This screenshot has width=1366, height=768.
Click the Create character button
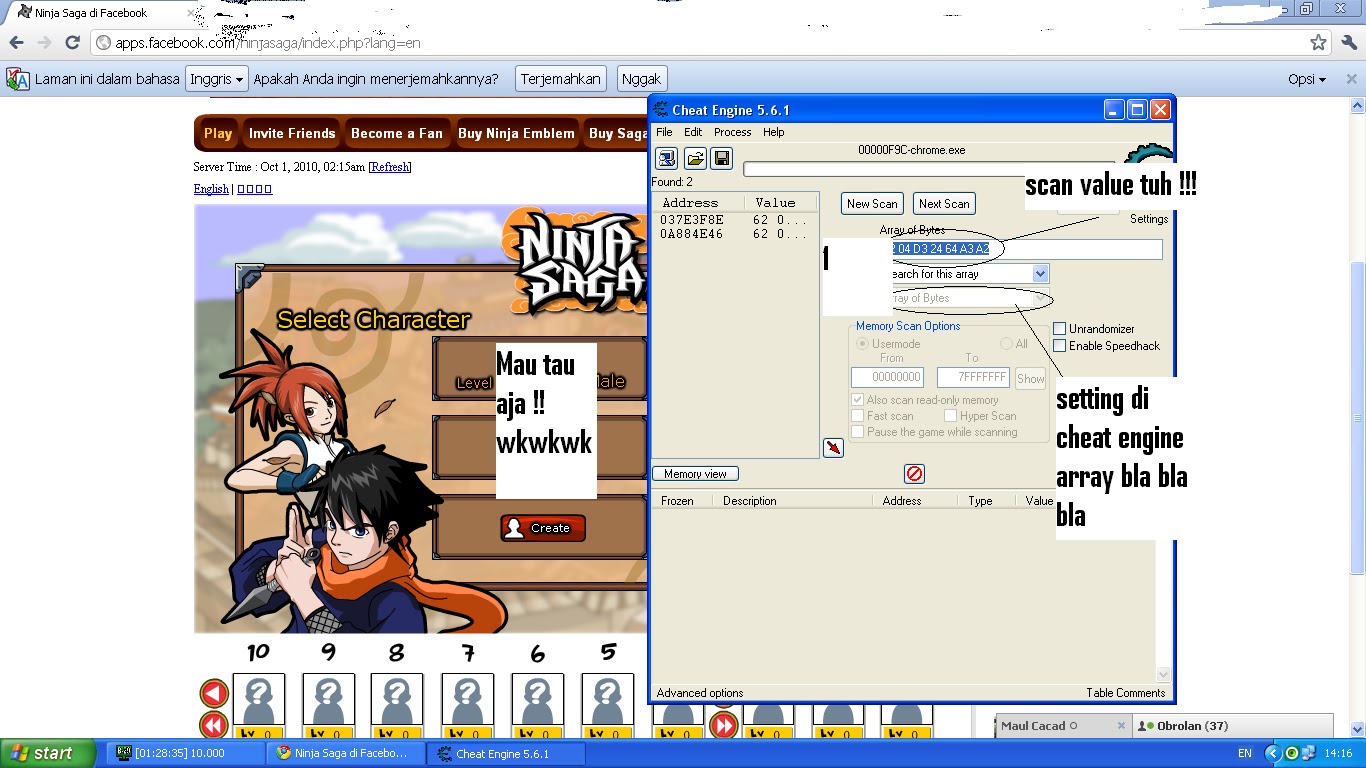[x=543, y=528]
